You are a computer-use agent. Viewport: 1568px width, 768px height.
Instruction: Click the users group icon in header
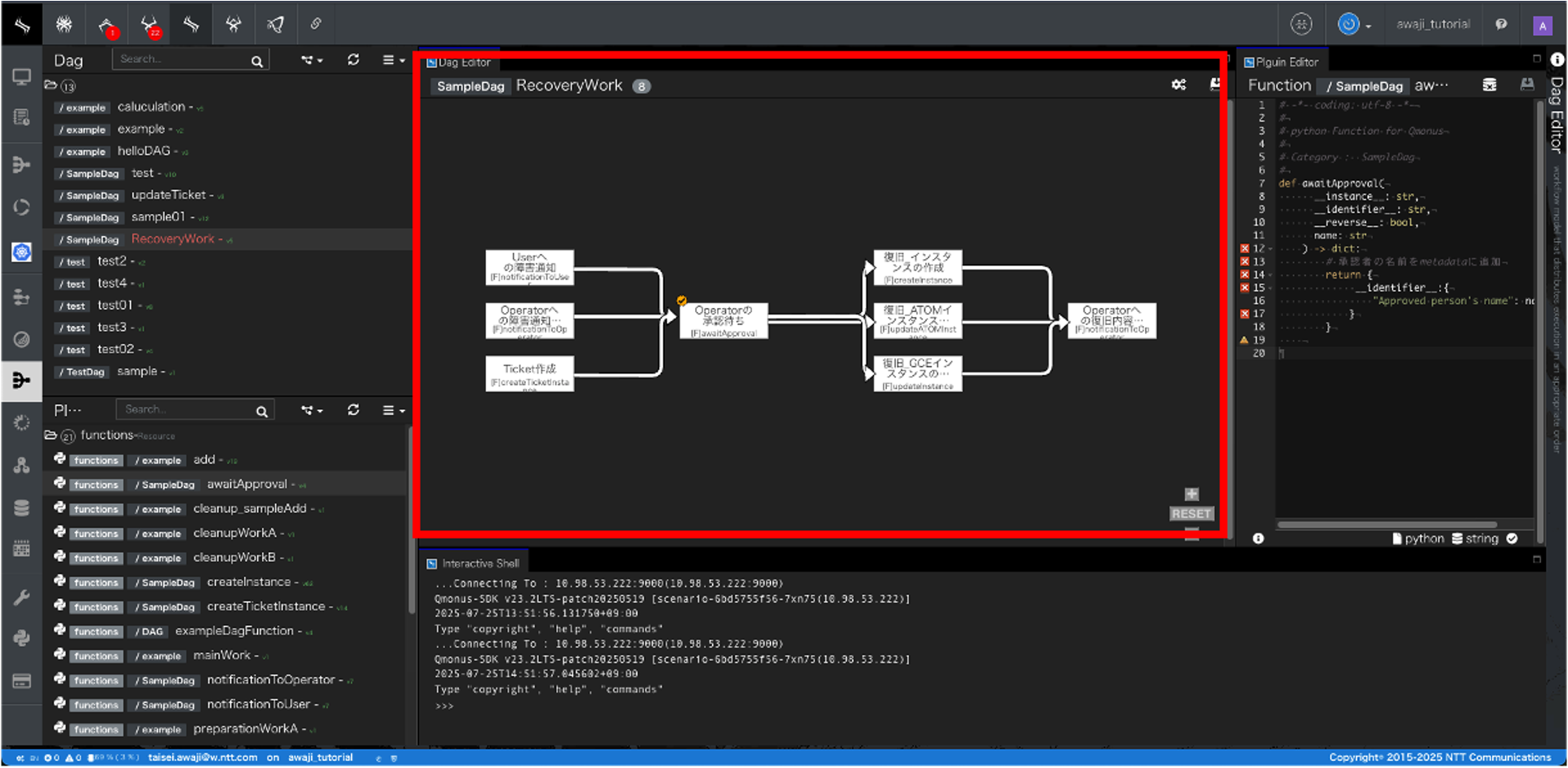[1301, 25]
